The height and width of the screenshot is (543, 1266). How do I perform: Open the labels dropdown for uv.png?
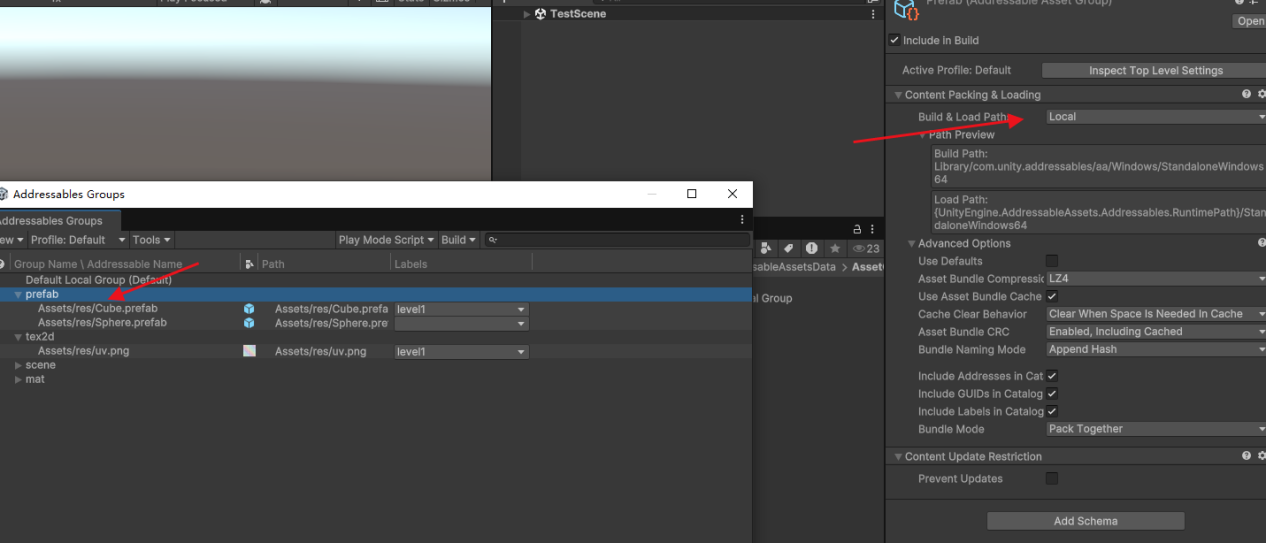461,352
